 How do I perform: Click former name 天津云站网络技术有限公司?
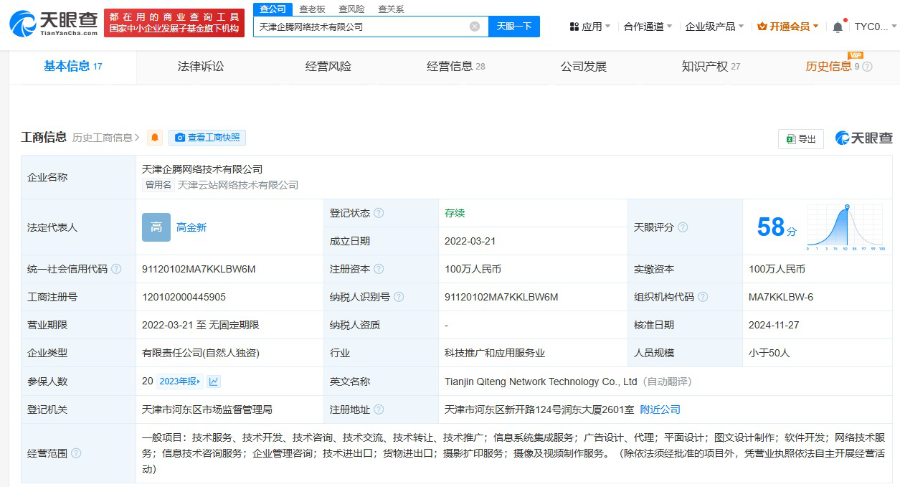tap(238, 185)
